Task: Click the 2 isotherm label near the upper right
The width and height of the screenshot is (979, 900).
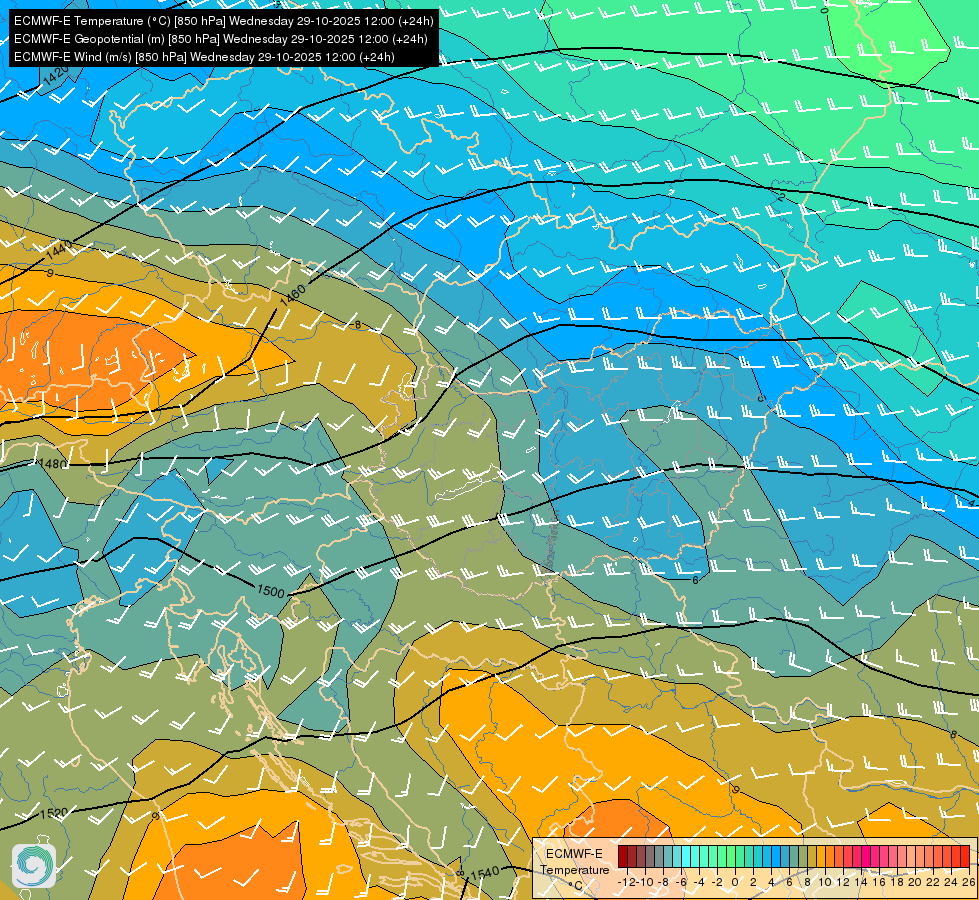Action: (782, 197)
